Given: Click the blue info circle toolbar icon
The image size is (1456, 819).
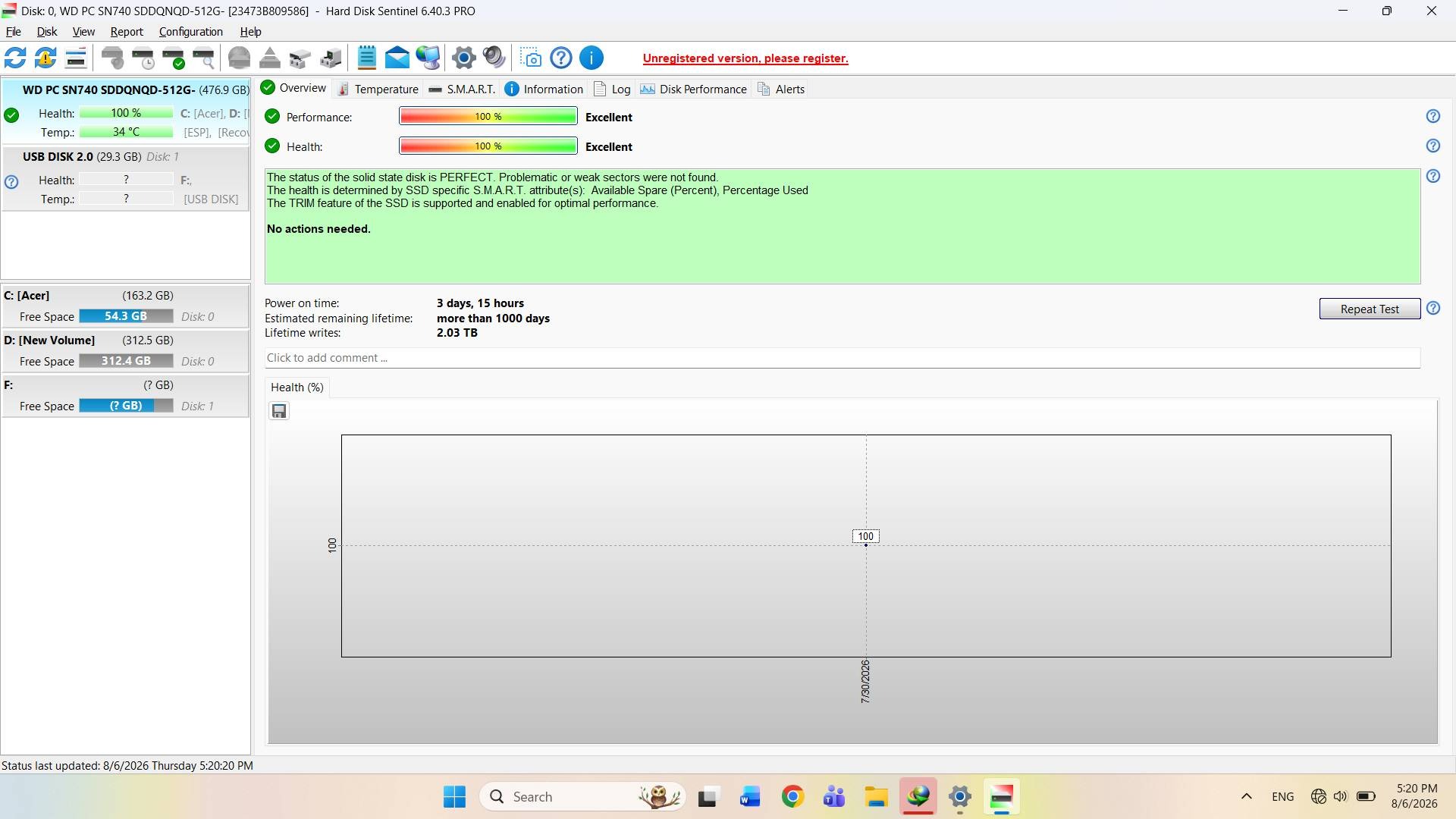Looking at the screenshot, I should click(591, 58).
